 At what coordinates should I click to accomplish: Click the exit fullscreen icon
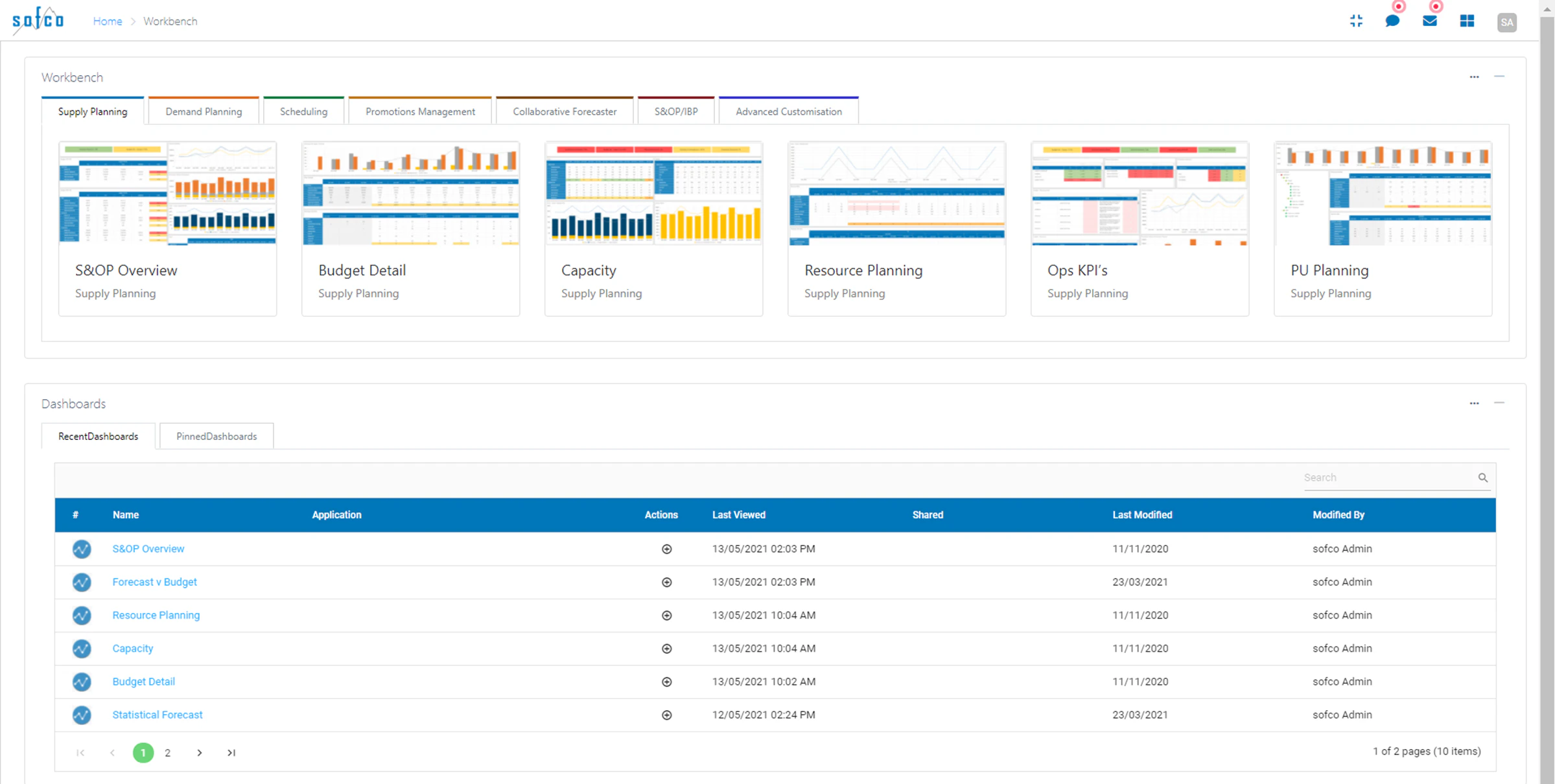tap(1355, 21)
